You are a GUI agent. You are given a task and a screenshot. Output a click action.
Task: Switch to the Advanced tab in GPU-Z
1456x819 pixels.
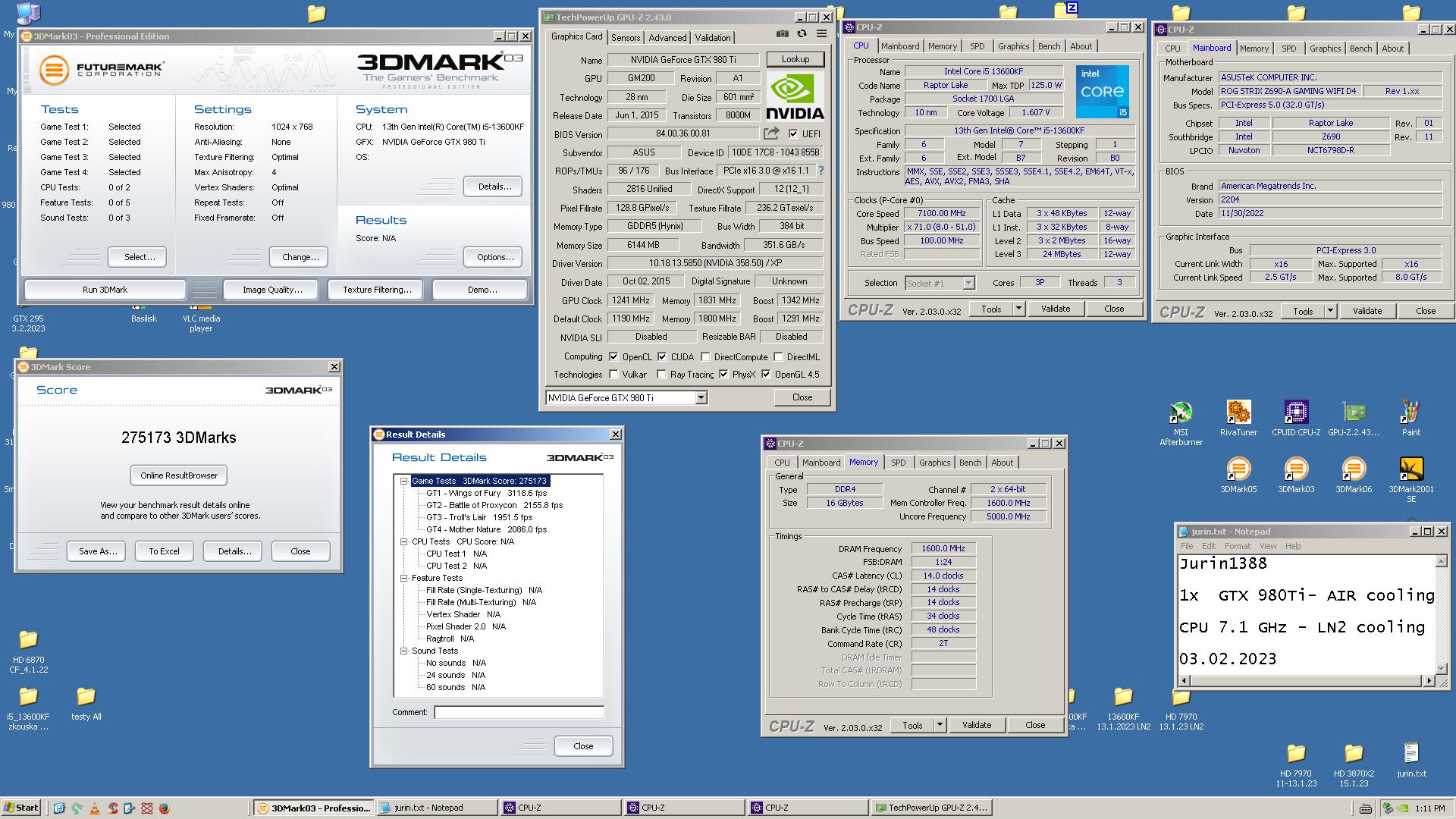click(x=667, y=37)
